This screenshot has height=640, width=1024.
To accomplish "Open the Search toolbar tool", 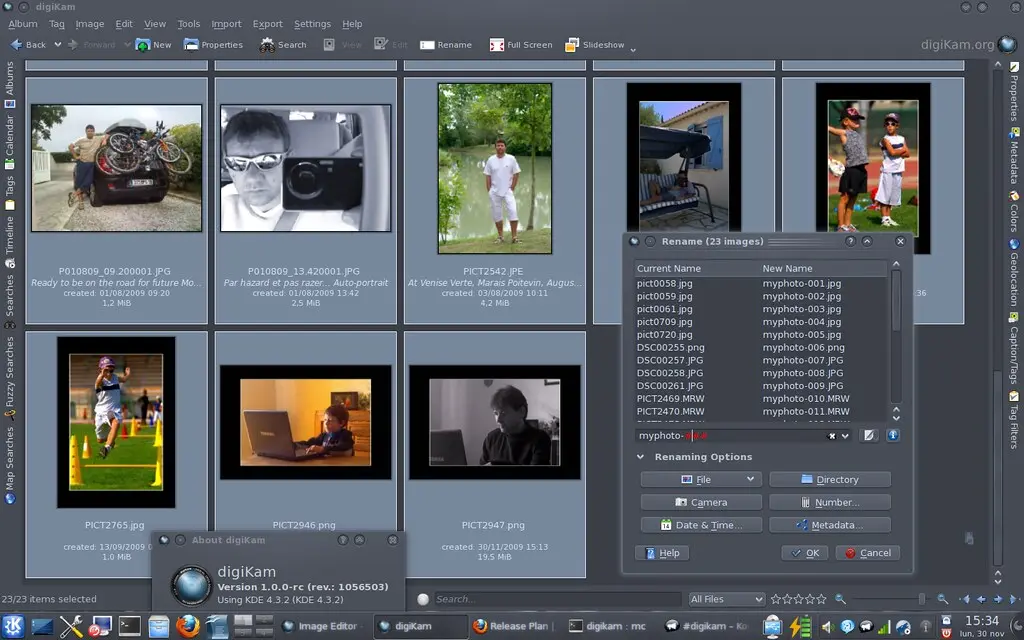I will coord(283,44).
